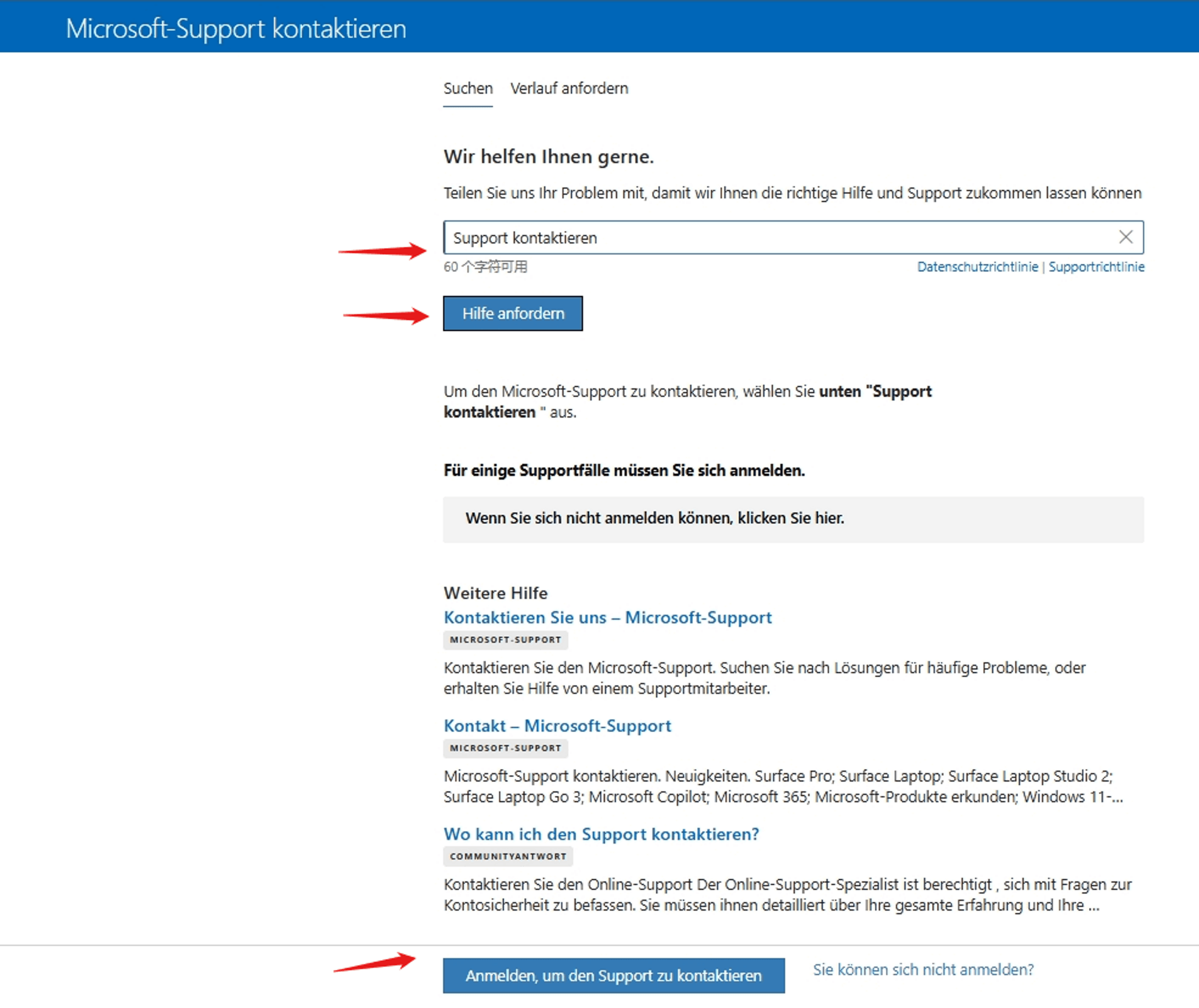Viewport: 1199px width, 1008px height.
Task: Click the COMMUNITYANTWORT tag badge
Action: pos(508,856)
